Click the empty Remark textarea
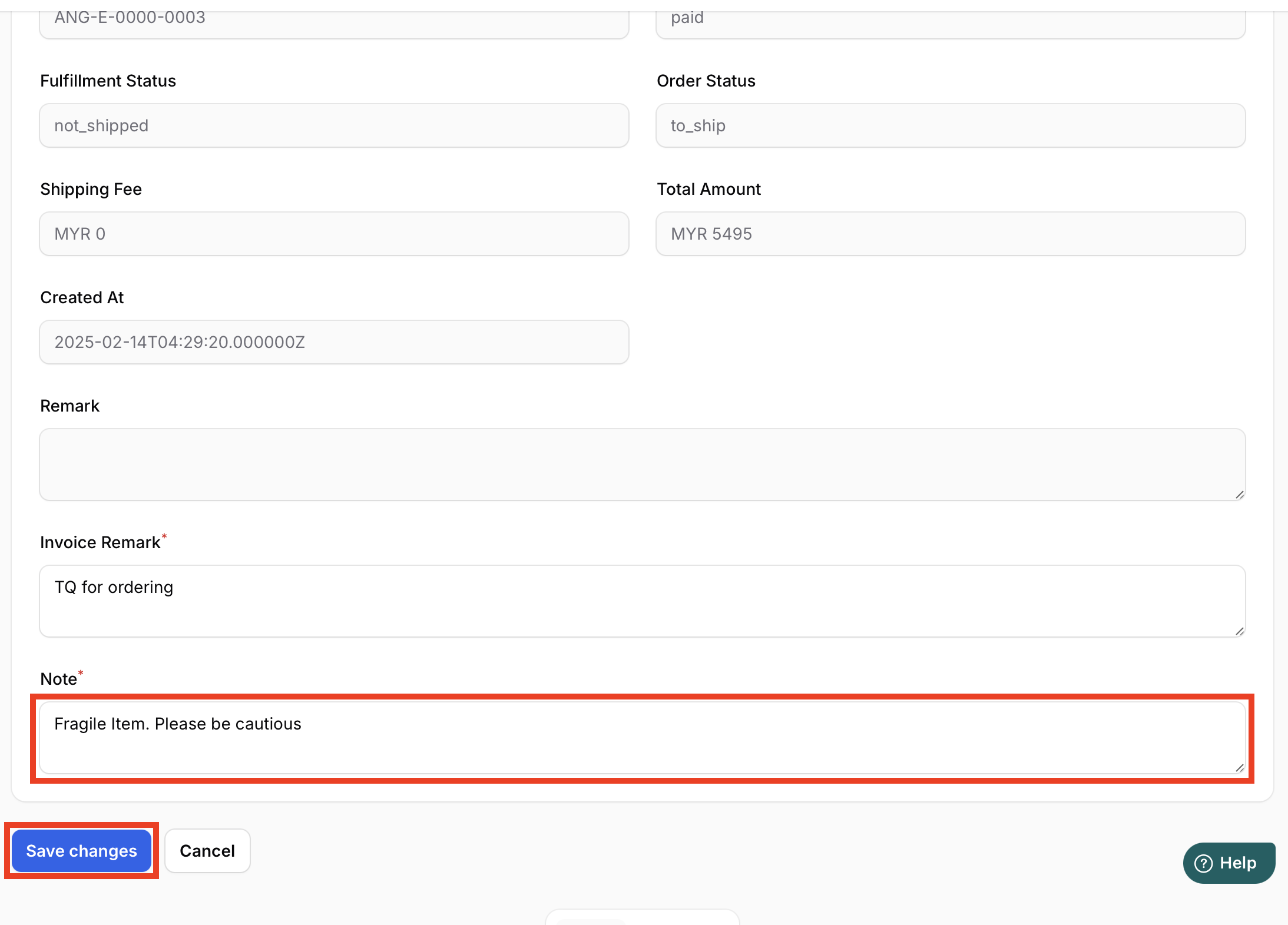This screenshot has width=1288, height=925. (642, 465)
